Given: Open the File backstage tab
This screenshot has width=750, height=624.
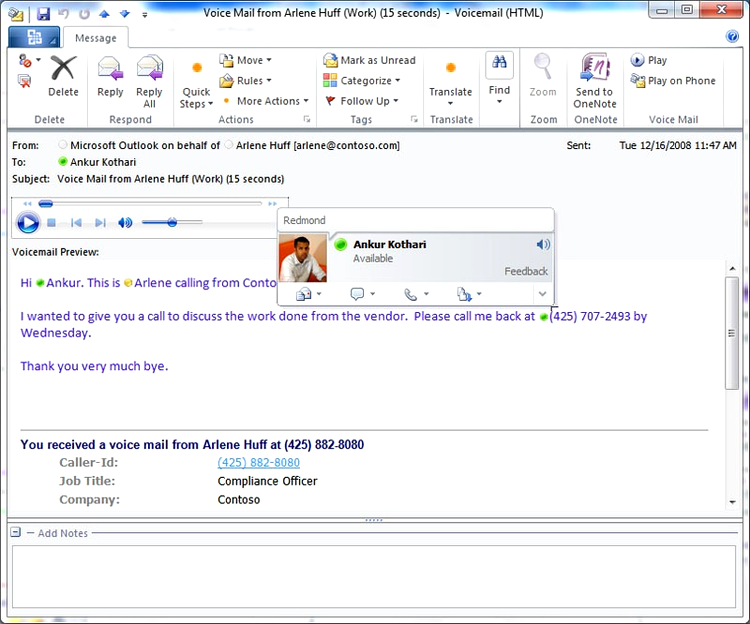Looking at the screenshot, I should tap(34, 37).
